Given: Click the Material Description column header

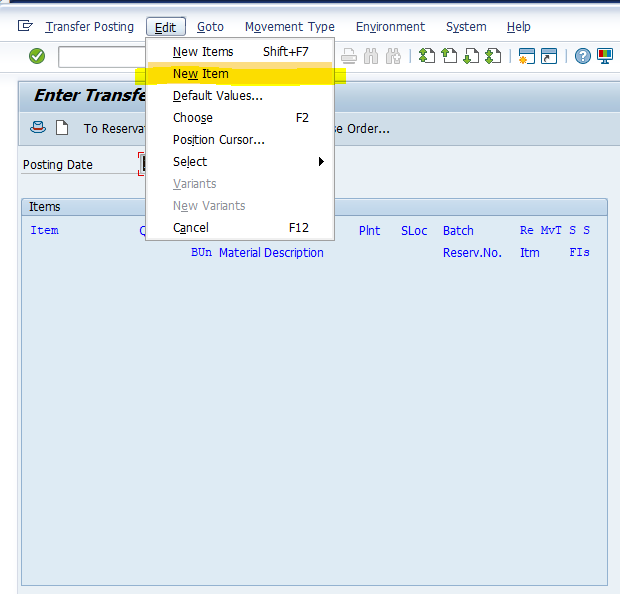Looking at the screenshot, I should tap(271, 253).
